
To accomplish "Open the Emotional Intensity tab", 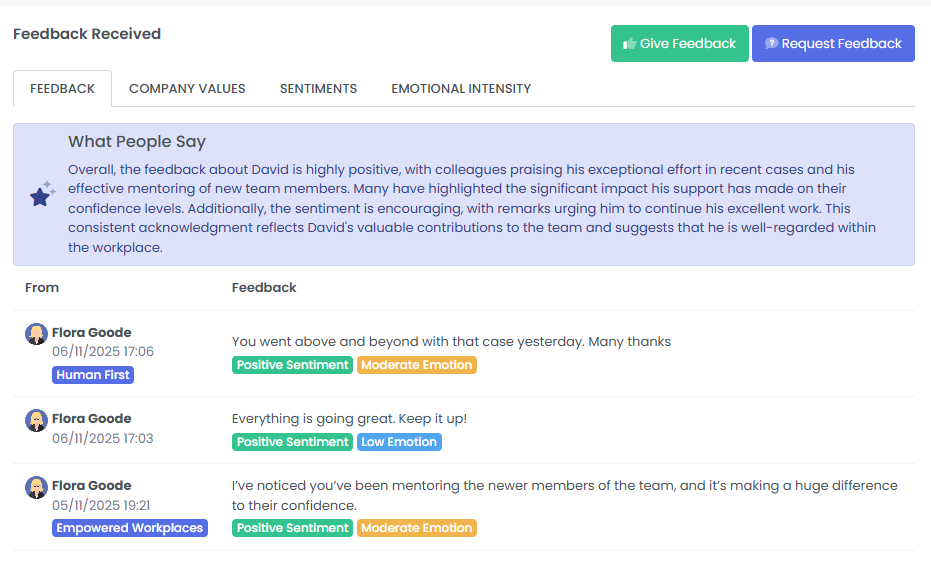I will coord(461,88).
